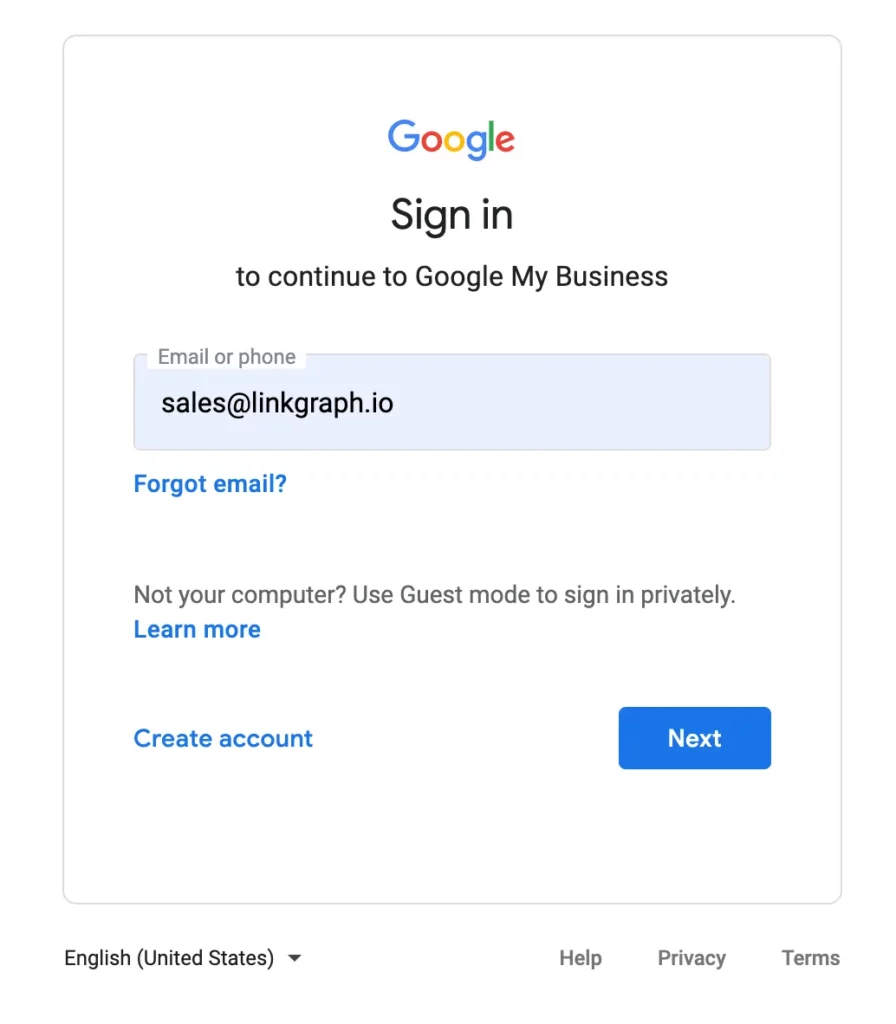The width and height of the screenshot is (896, 1024).
Task: Click the Create account link
Action: (x=223, y=738)
